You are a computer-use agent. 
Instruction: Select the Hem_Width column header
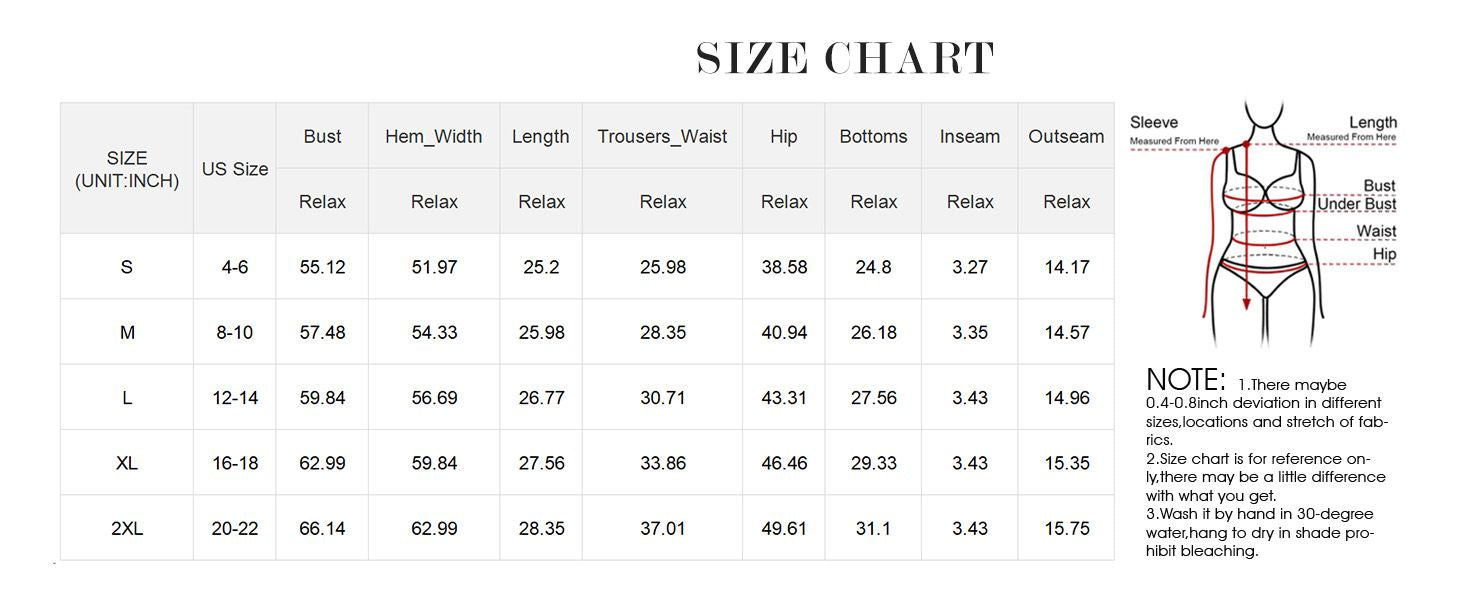(433, 137)
